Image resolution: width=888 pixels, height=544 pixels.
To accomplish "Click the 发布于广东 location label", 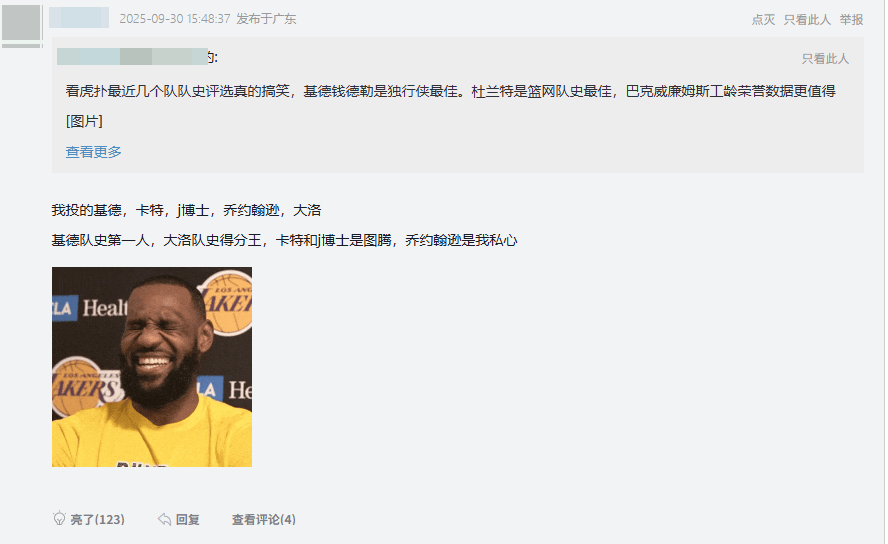I will click(x=266, y=19).
